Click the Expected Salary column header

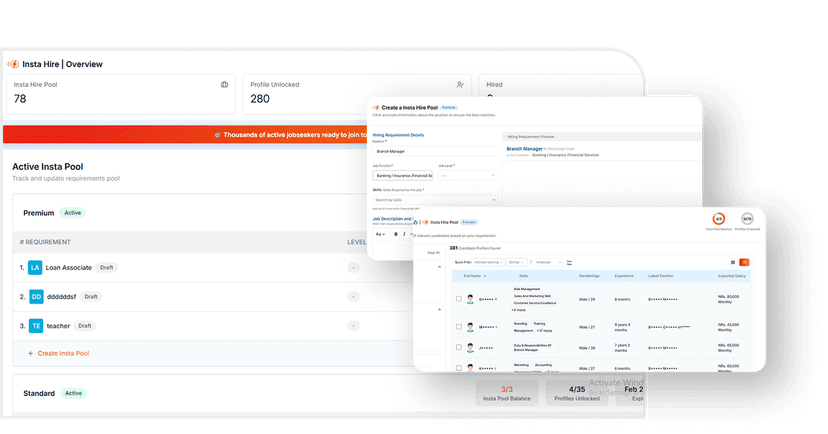click(732, 276)
